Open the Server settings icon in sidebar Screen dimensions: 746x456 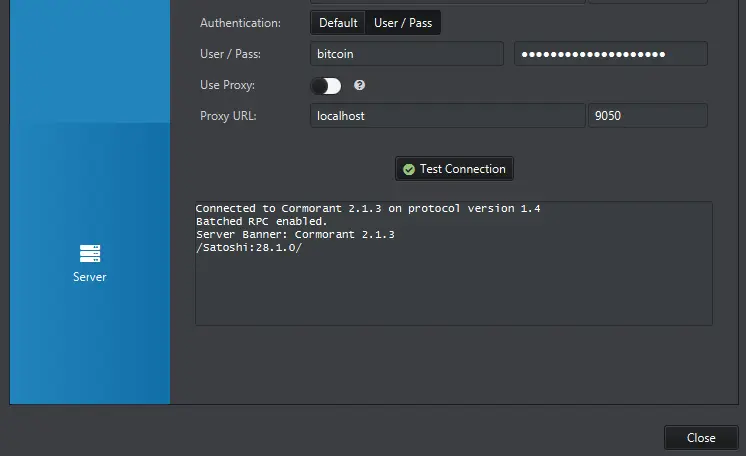pyautogui.click(x=90, y=254)
